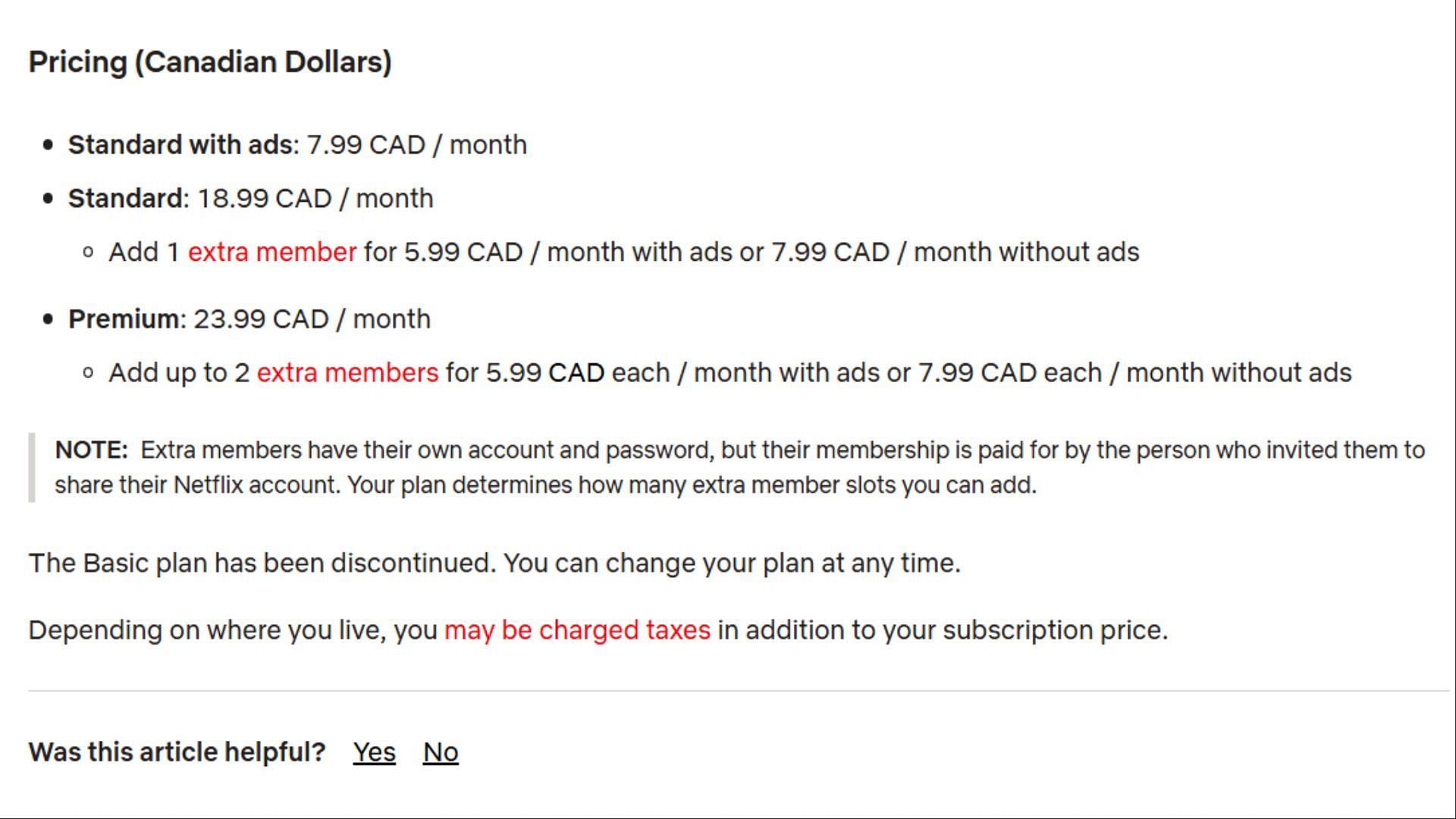Click the bullet before "Premium"

tap(49, 319)
